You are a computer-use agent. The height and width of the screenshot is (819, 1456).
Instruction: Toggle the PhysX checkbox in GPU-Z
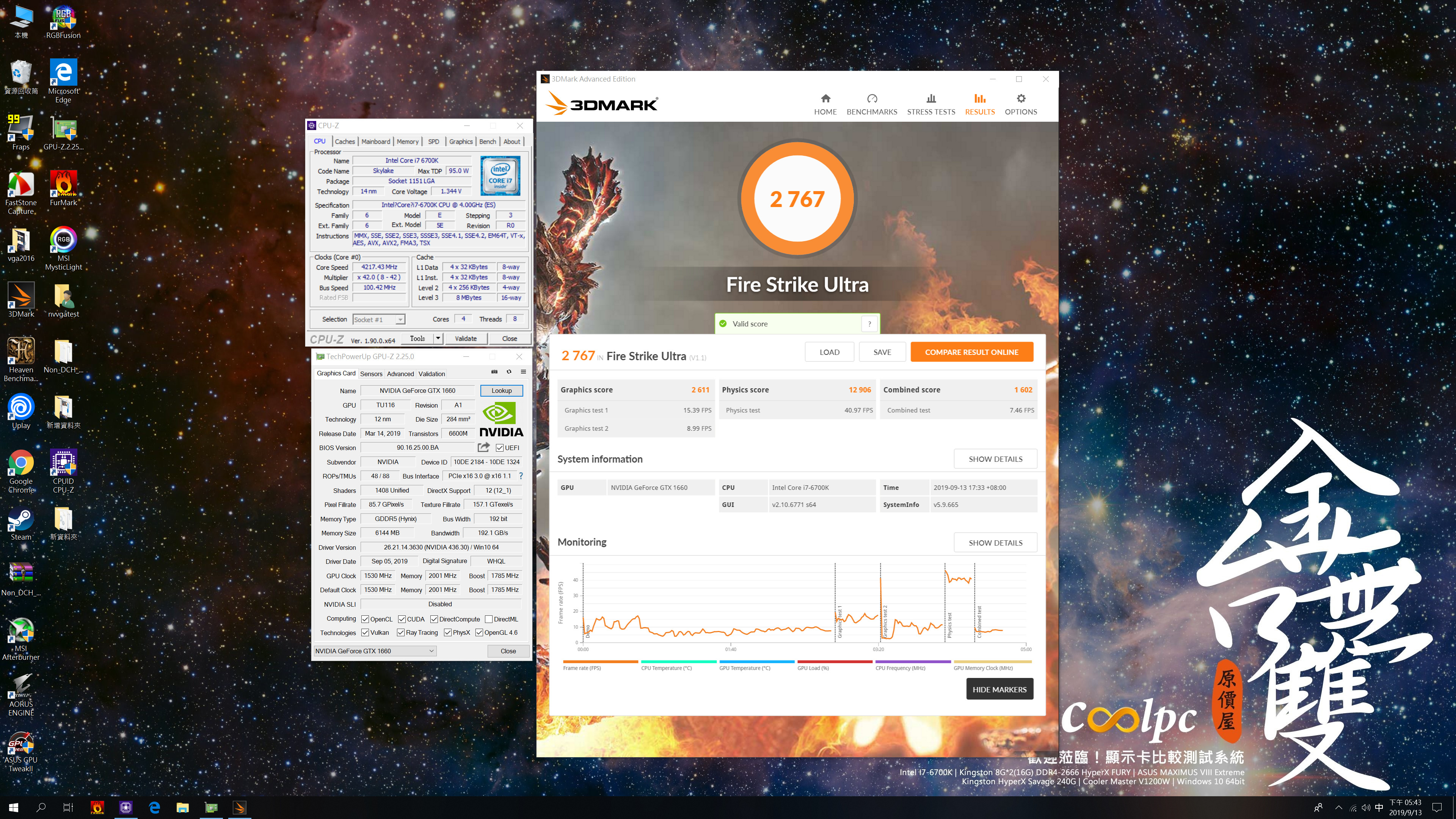click(x=448, y=632)
